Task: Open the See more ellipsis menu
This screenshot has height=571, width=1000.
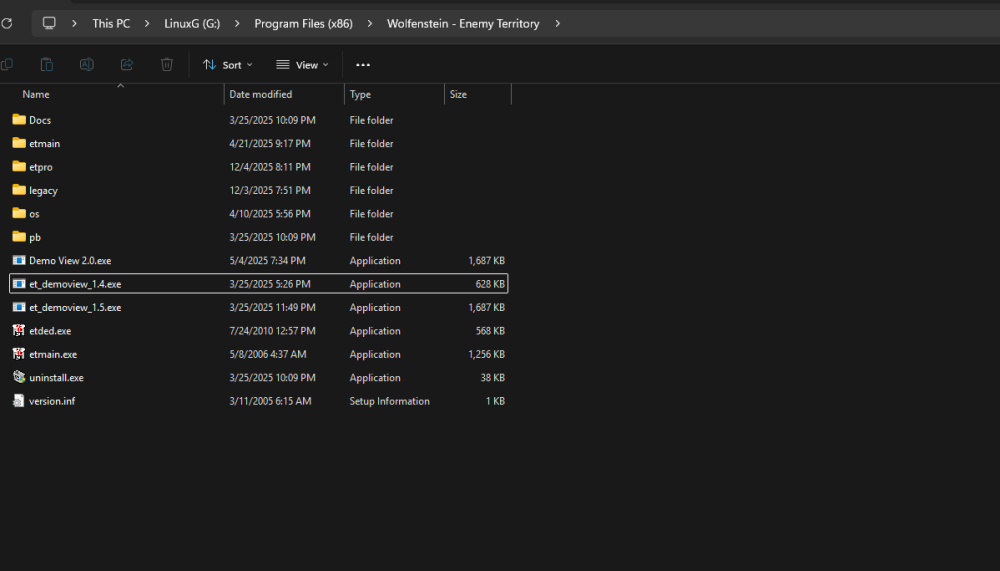Action: tap(363, 65)
